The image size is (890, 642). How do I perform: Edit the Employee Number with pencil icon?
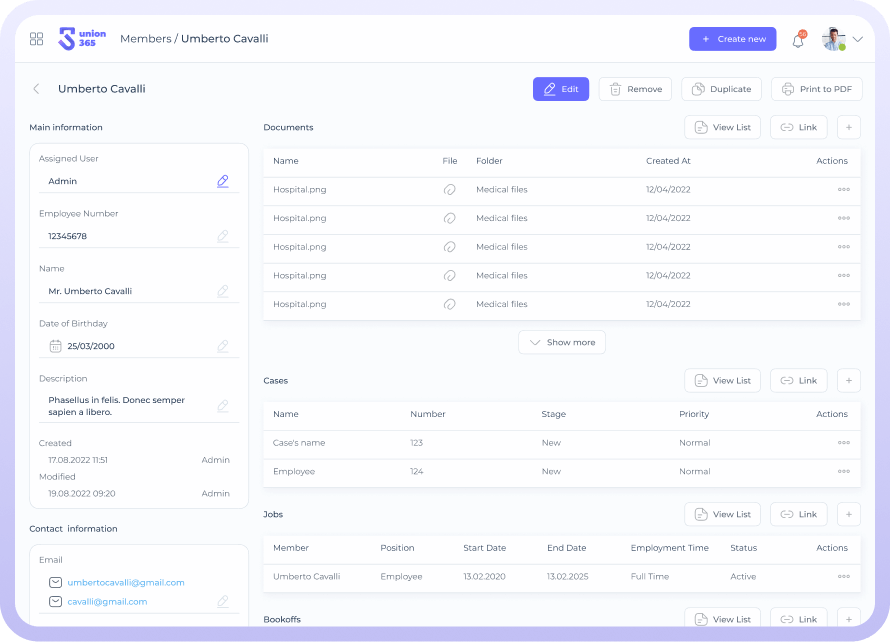(x=223, y=236)
